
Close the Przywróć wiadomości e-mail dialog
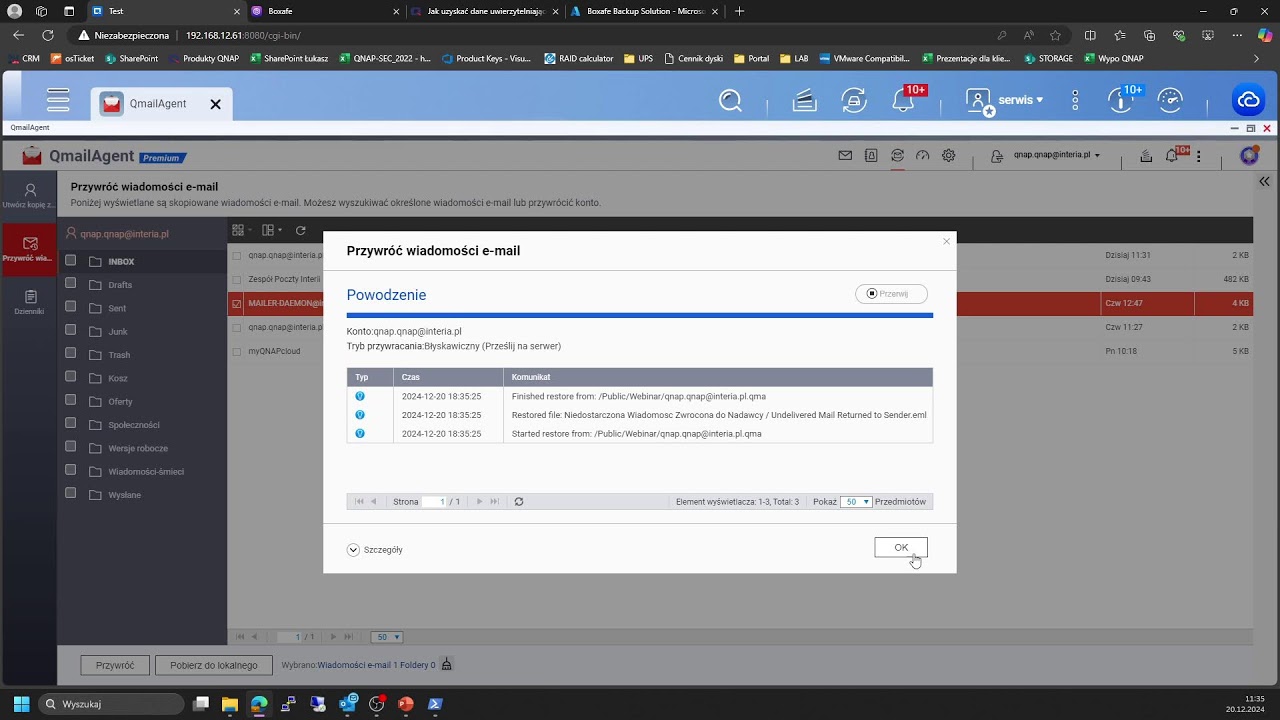(946, 241)
